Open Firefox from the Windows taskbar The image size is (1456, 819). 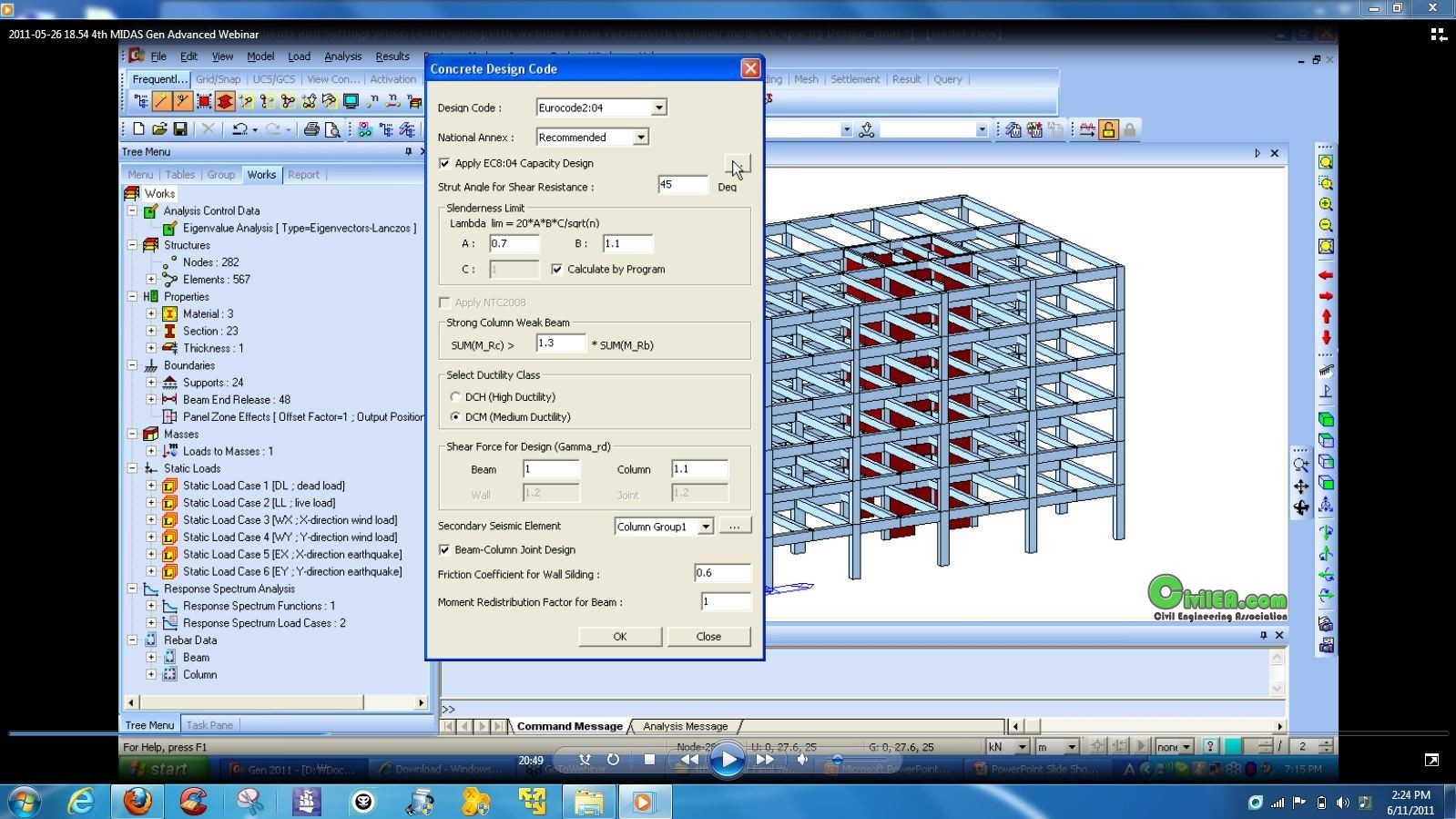(137, 802)
